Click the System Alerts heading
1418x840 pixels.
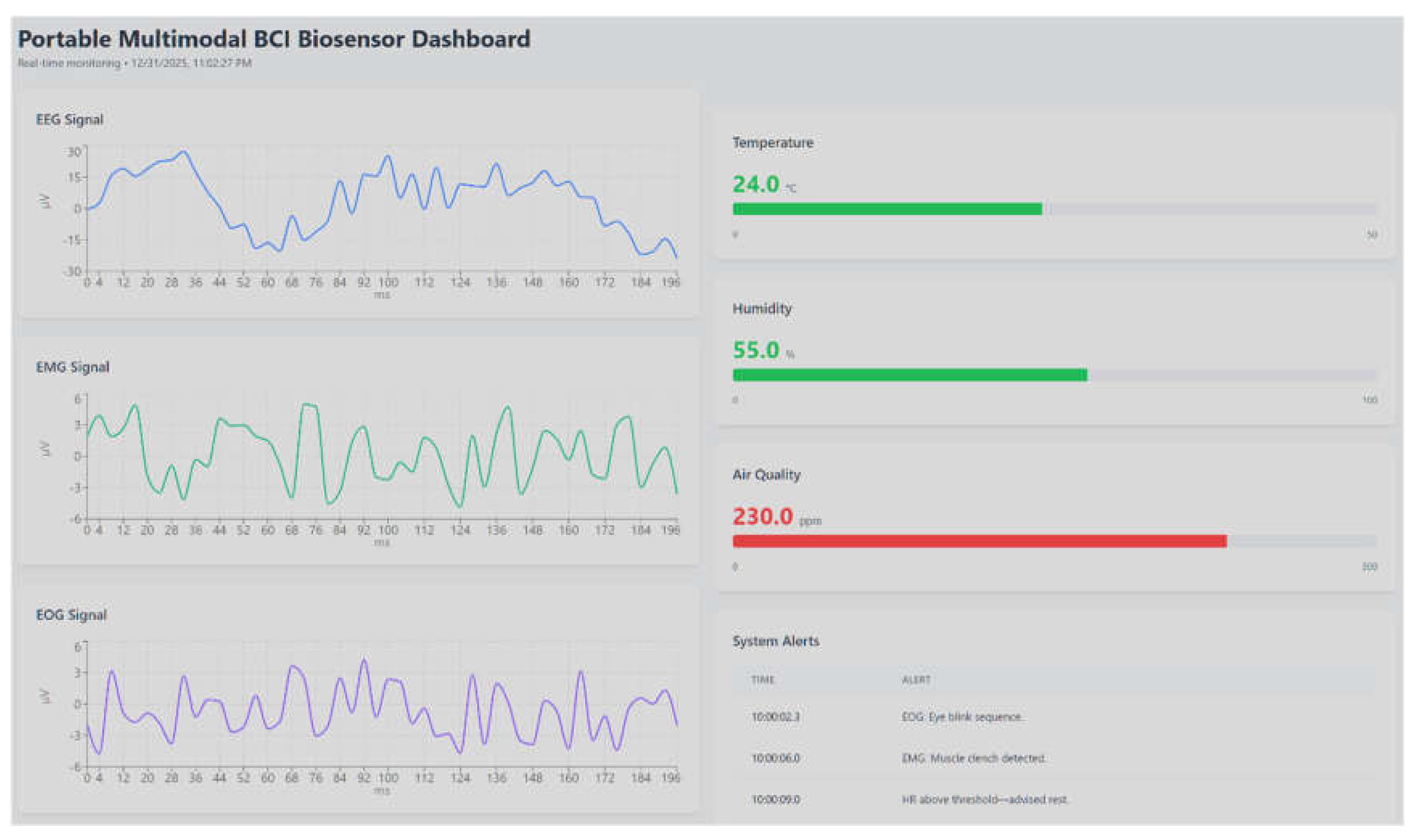click(x=775, y=641)
